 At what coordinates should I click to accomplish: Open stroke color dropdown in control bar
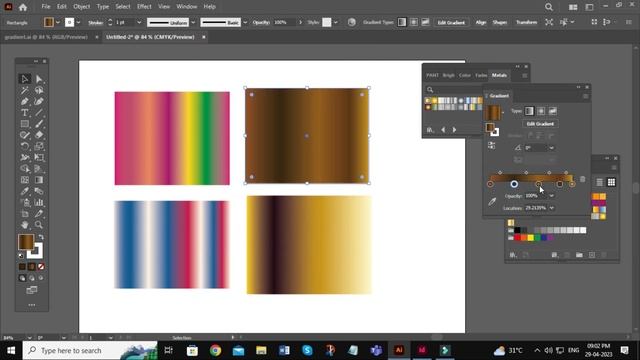pyautogui.click(x=78, y=22)
